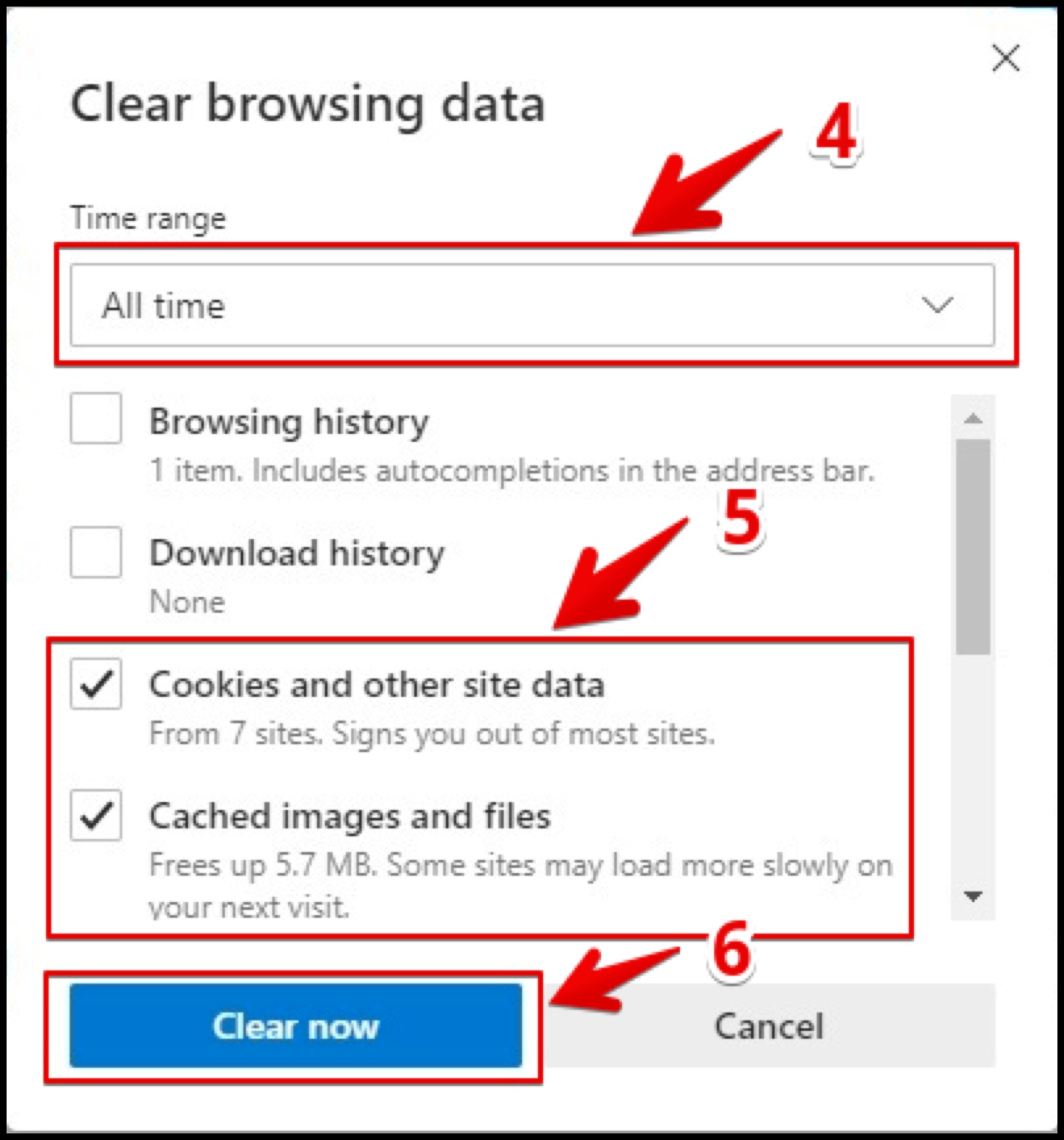Uncheck Cookies and other site data

point(96,684)
